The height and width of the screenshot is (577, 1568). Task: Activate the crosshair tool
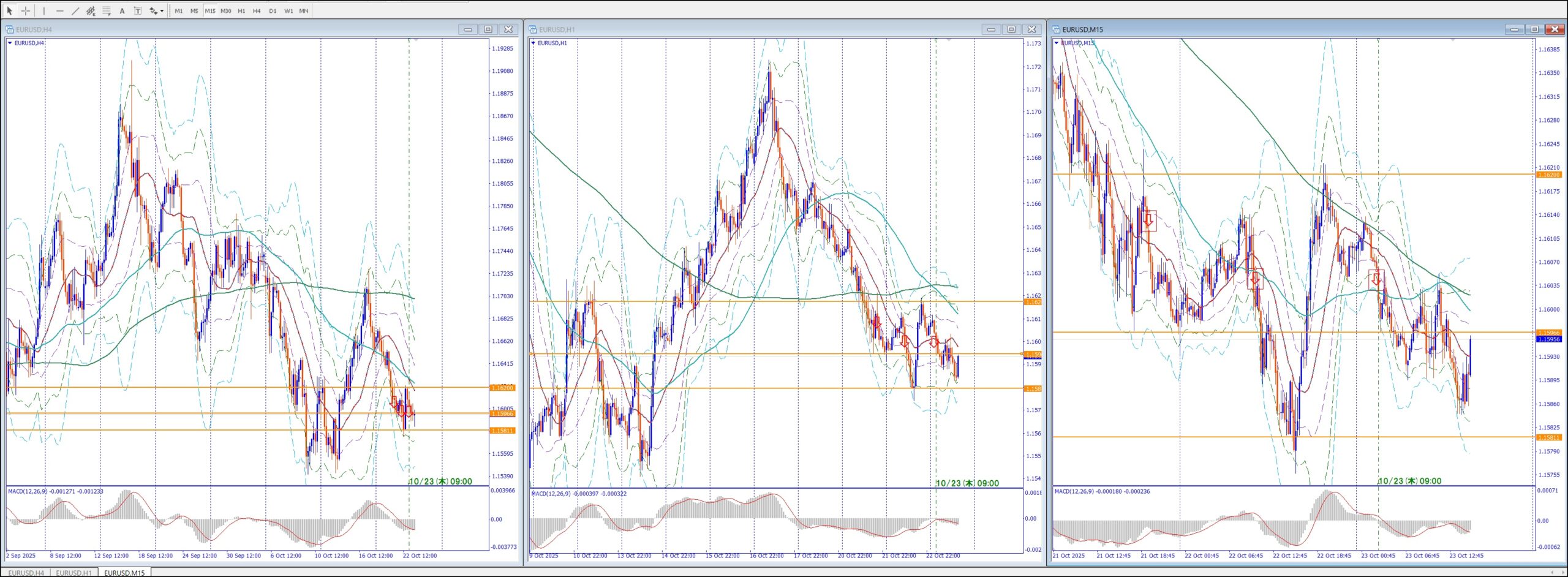coord(26,10)
